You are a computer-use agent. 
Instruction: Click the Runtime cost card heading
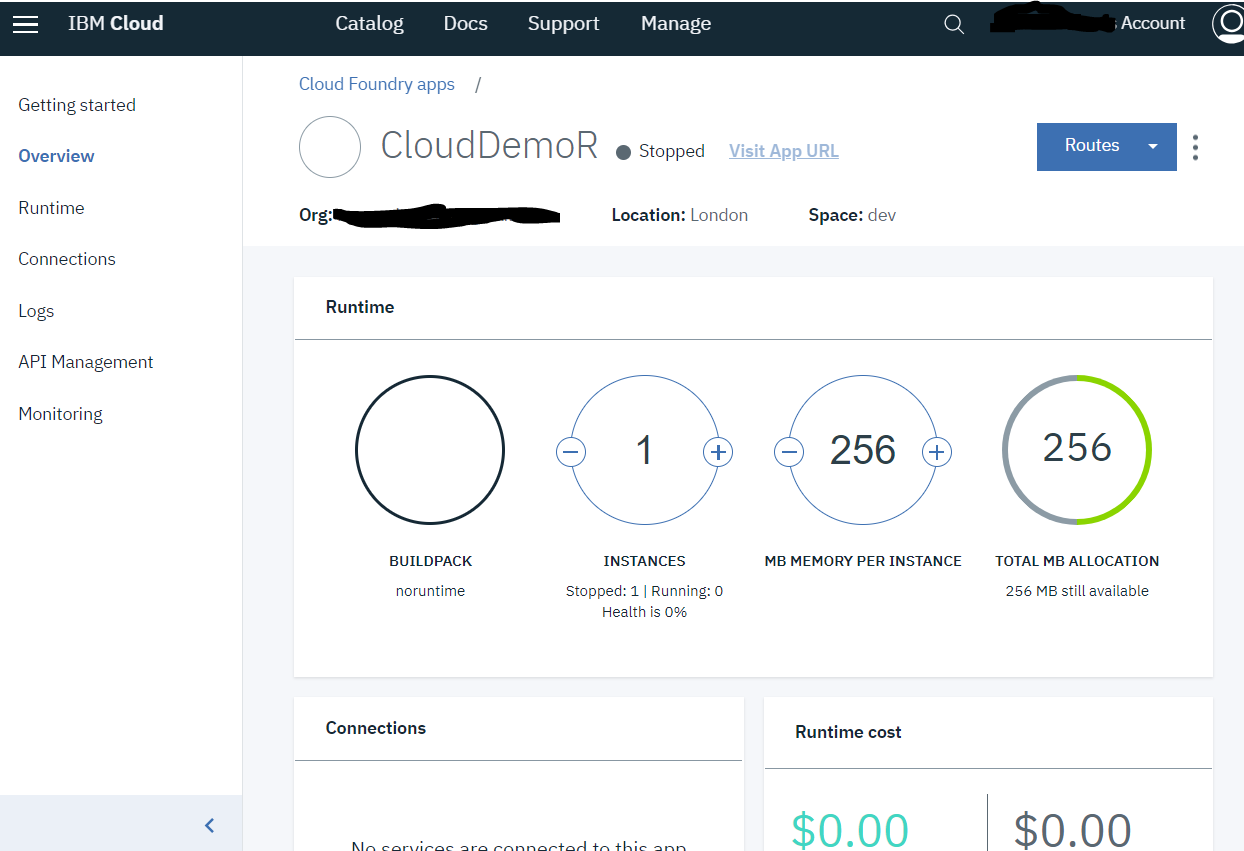[848, 732]
